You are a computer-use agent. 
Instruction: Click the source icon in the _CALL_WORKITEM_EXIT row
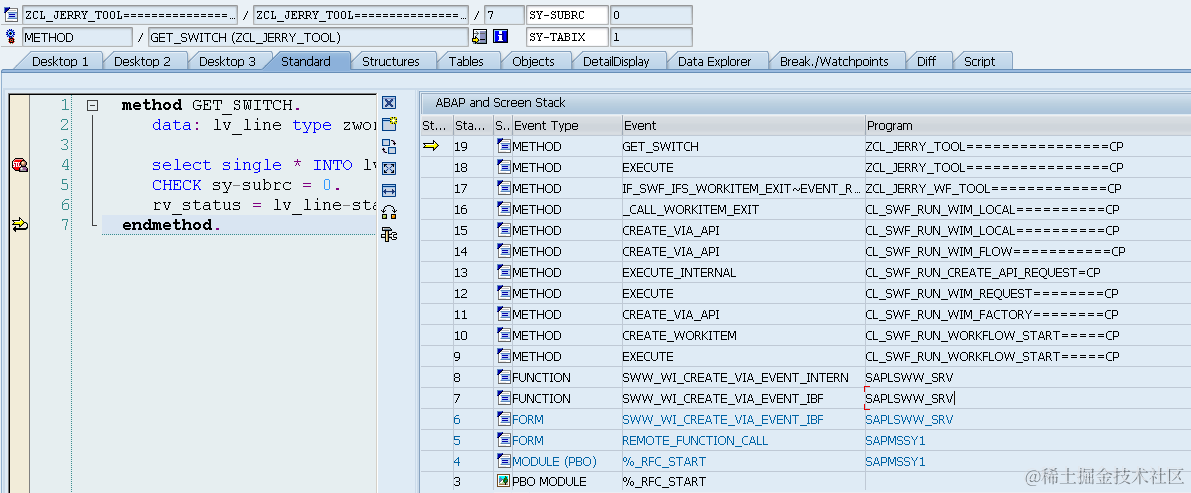[504, 210]
